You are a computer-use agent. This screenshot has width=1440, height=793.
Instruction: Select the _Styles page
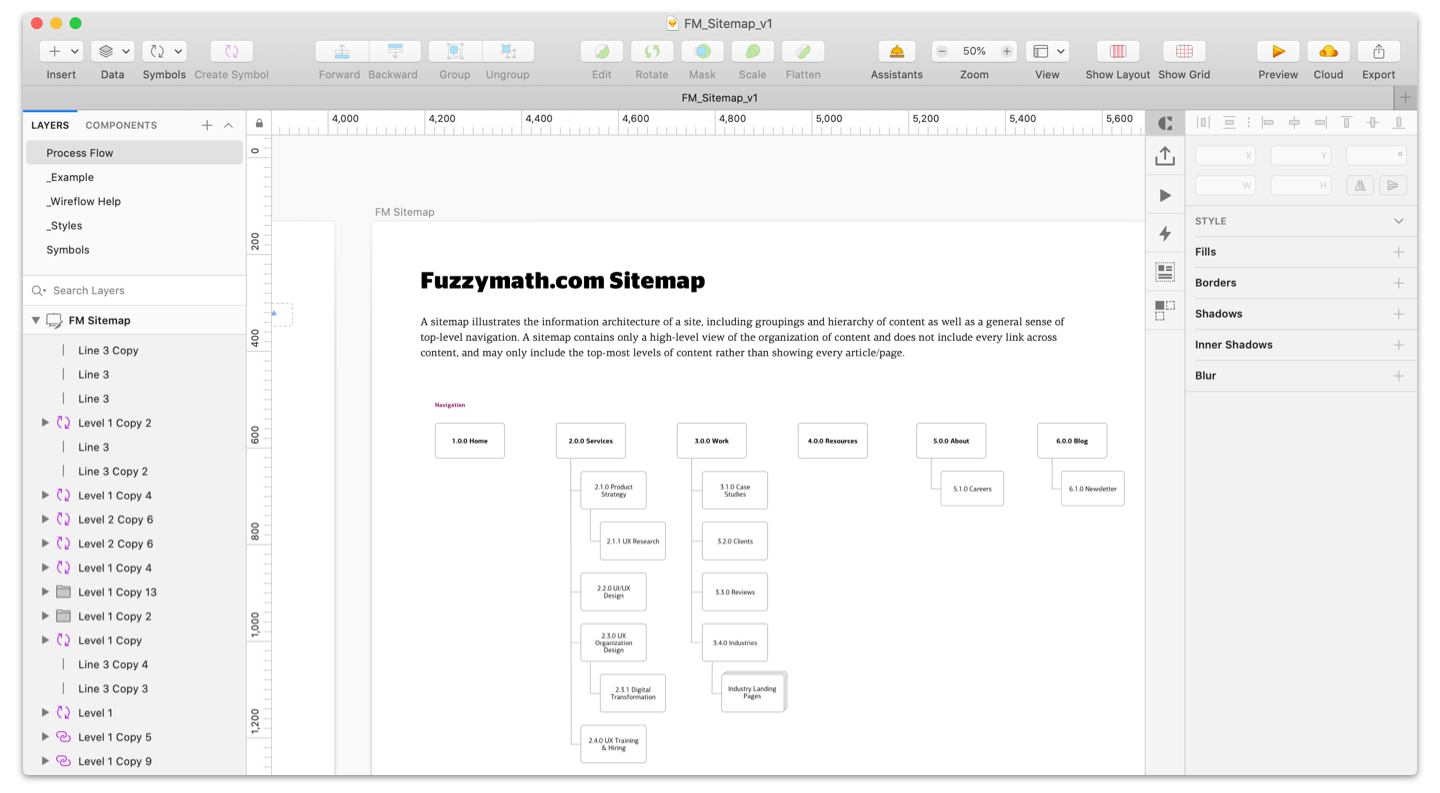click(134, 226)
